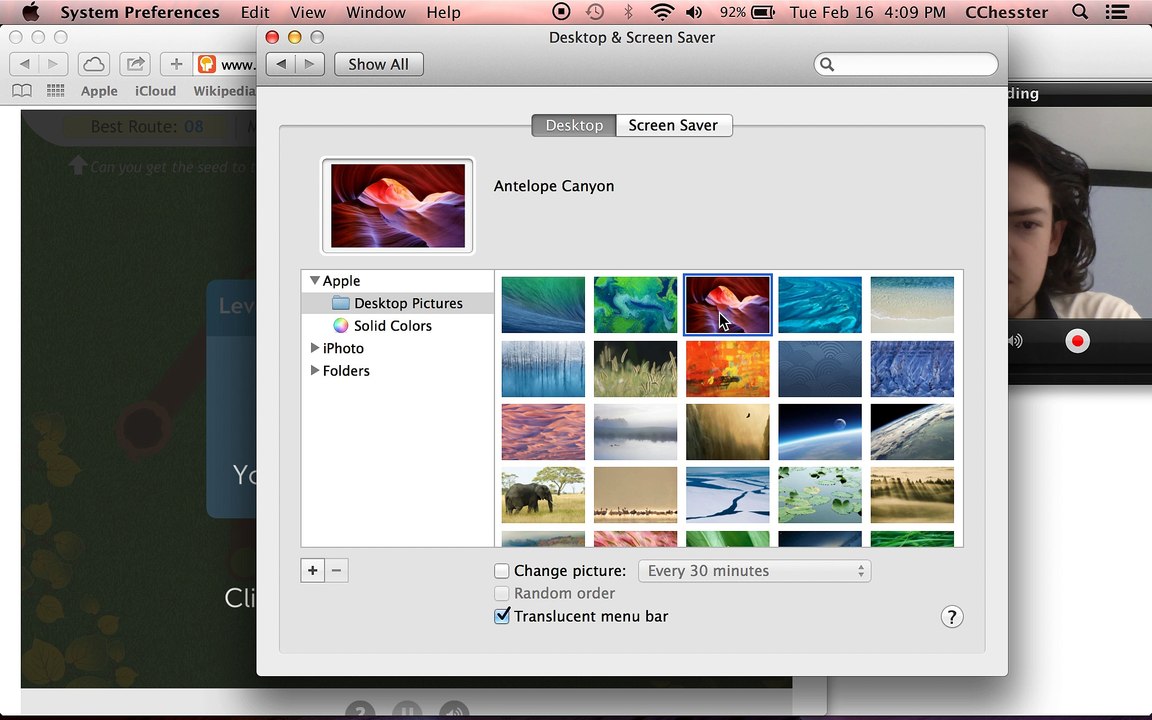This screenshot has width=1152, height=720.
Task: Click the large Antelope Canyon preview image
Action: (397, 206)
